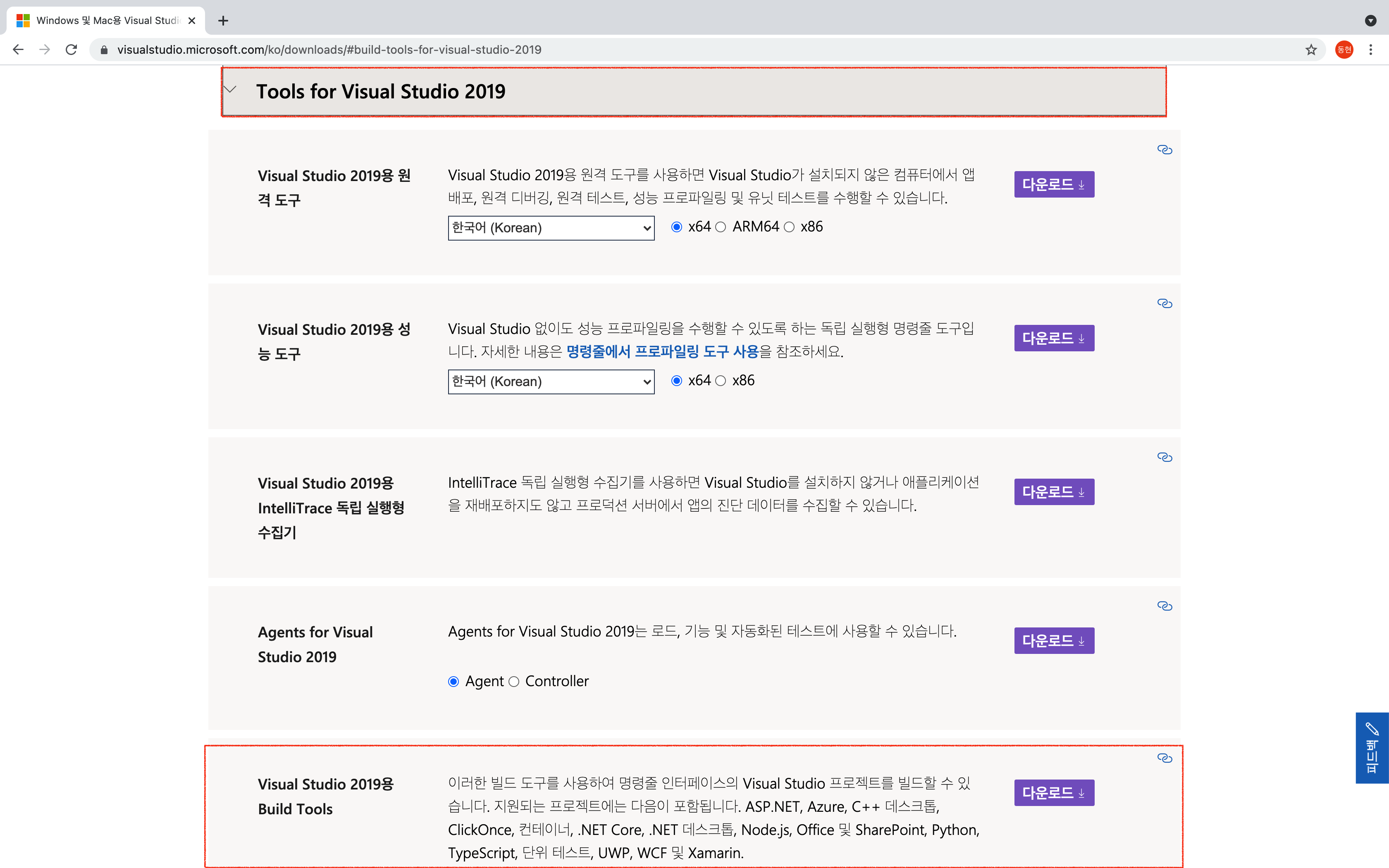Copy link icon for Remote Tools (원격 도구)
Image resolution: width=1389 pixels, height=868 pixels.
point(1165,150)
